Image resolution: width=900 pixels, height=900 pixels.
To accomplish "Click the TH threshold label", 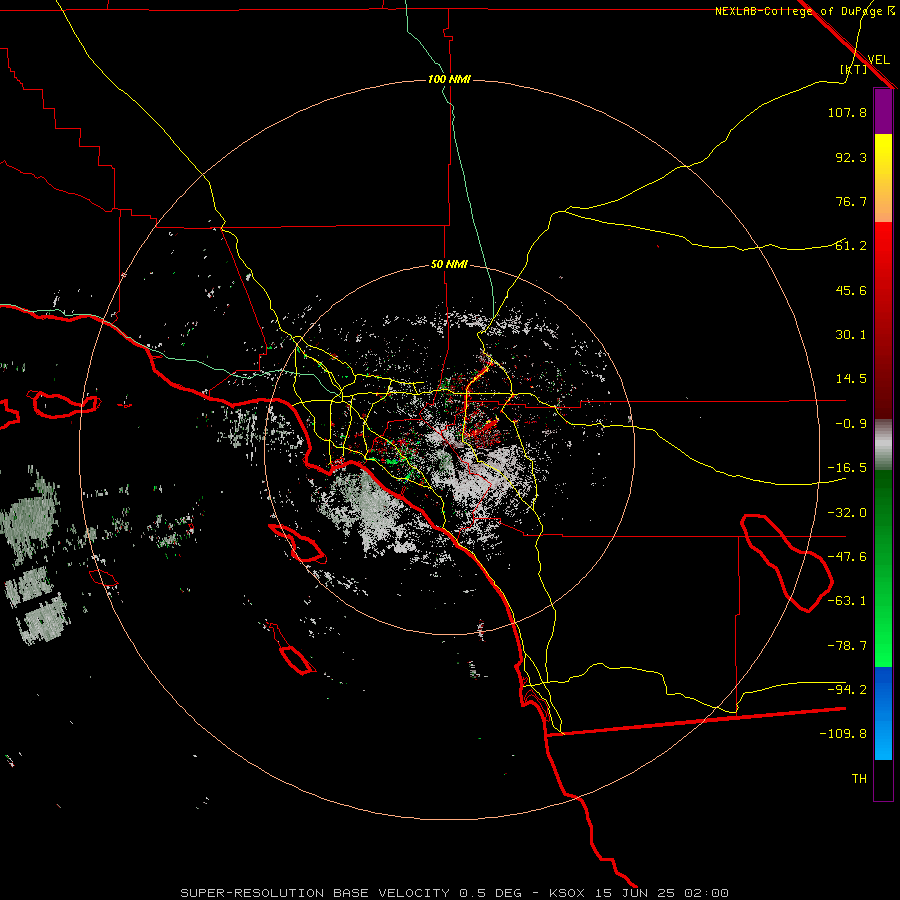I will 859,778.
